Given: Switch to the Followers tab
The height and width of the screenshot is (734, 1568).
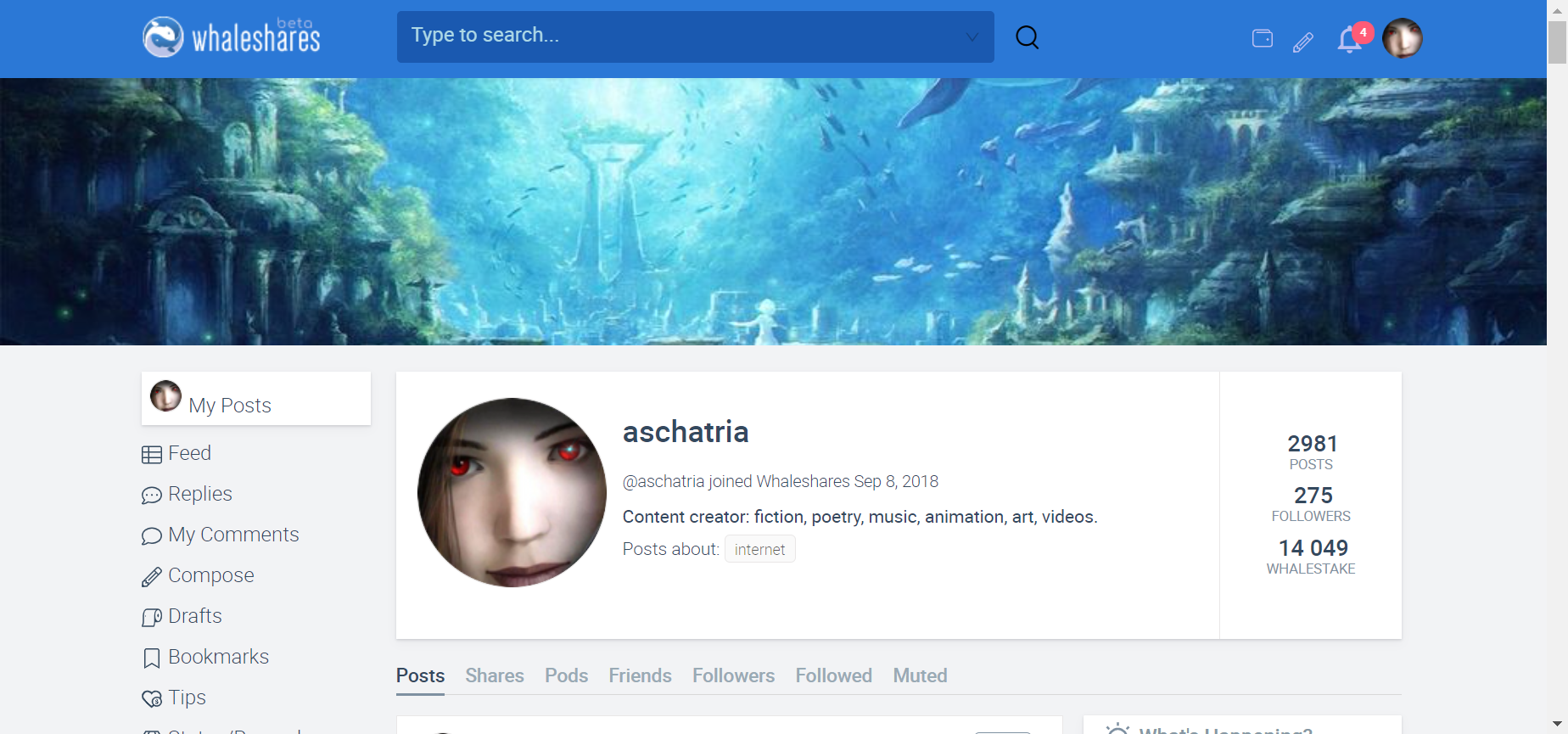Looking at the screenshot, I should [733, 675].
